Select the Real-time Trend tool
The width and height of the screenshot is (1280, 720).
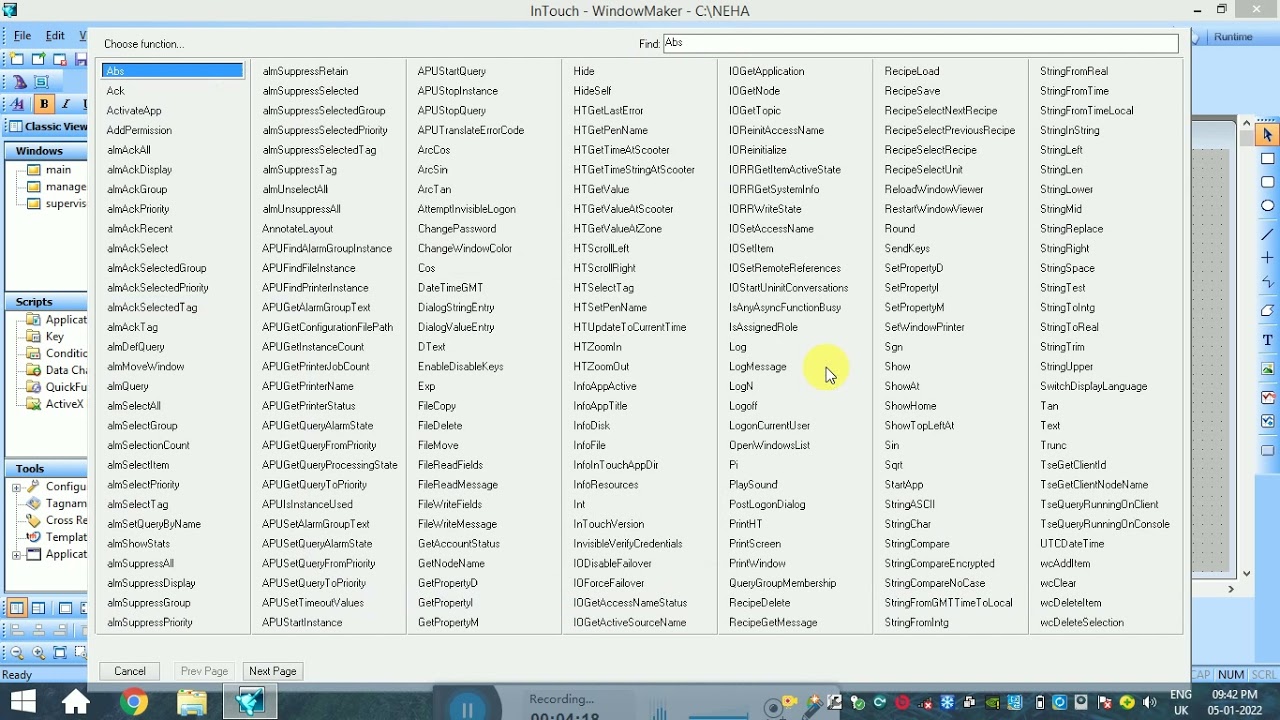(1267, 397)
